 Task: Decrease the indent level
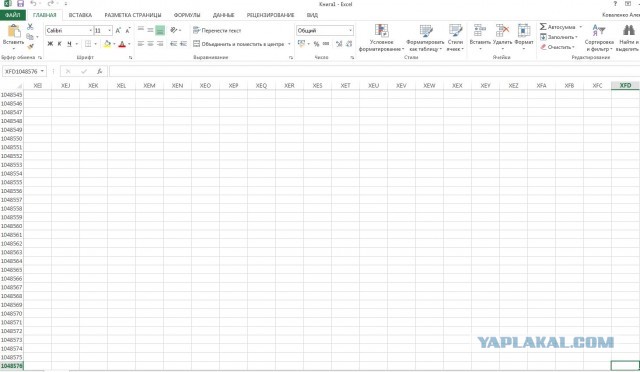(x=173, y=44)
